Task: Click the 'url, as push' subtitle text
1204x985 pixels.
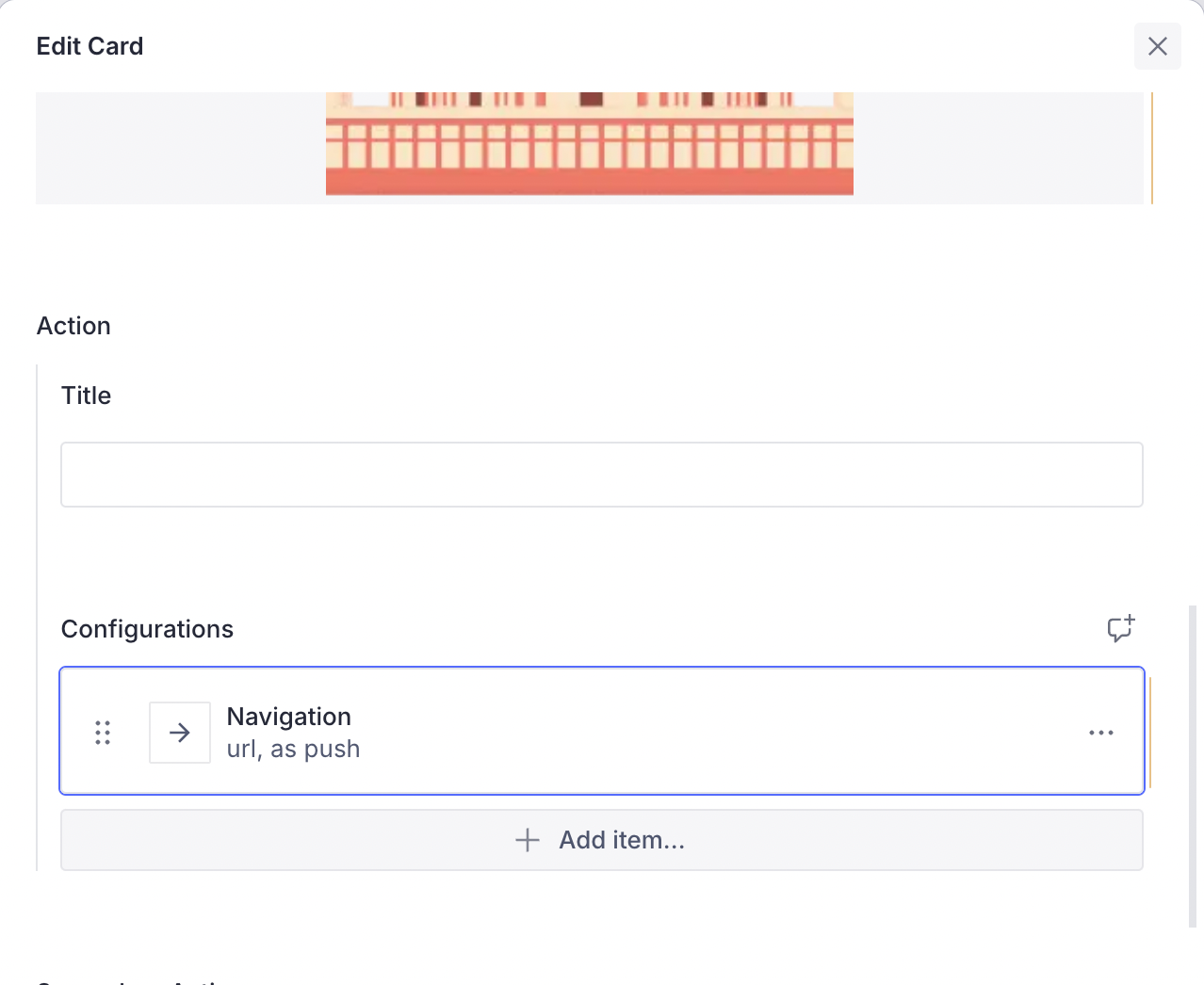Action: tap(293, 748)
